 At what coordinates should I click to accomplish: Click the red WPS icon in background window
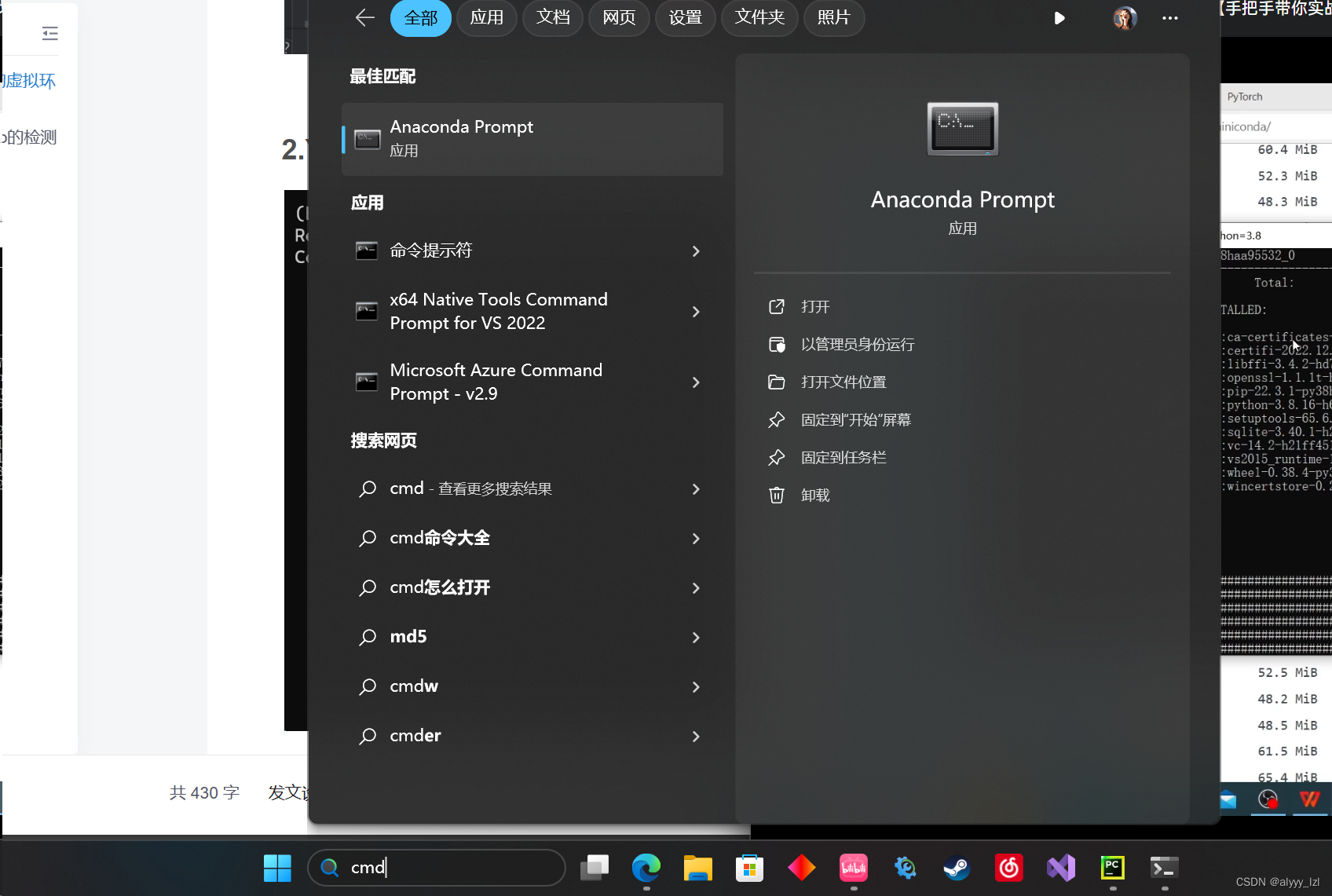[x=1309, y=799]
